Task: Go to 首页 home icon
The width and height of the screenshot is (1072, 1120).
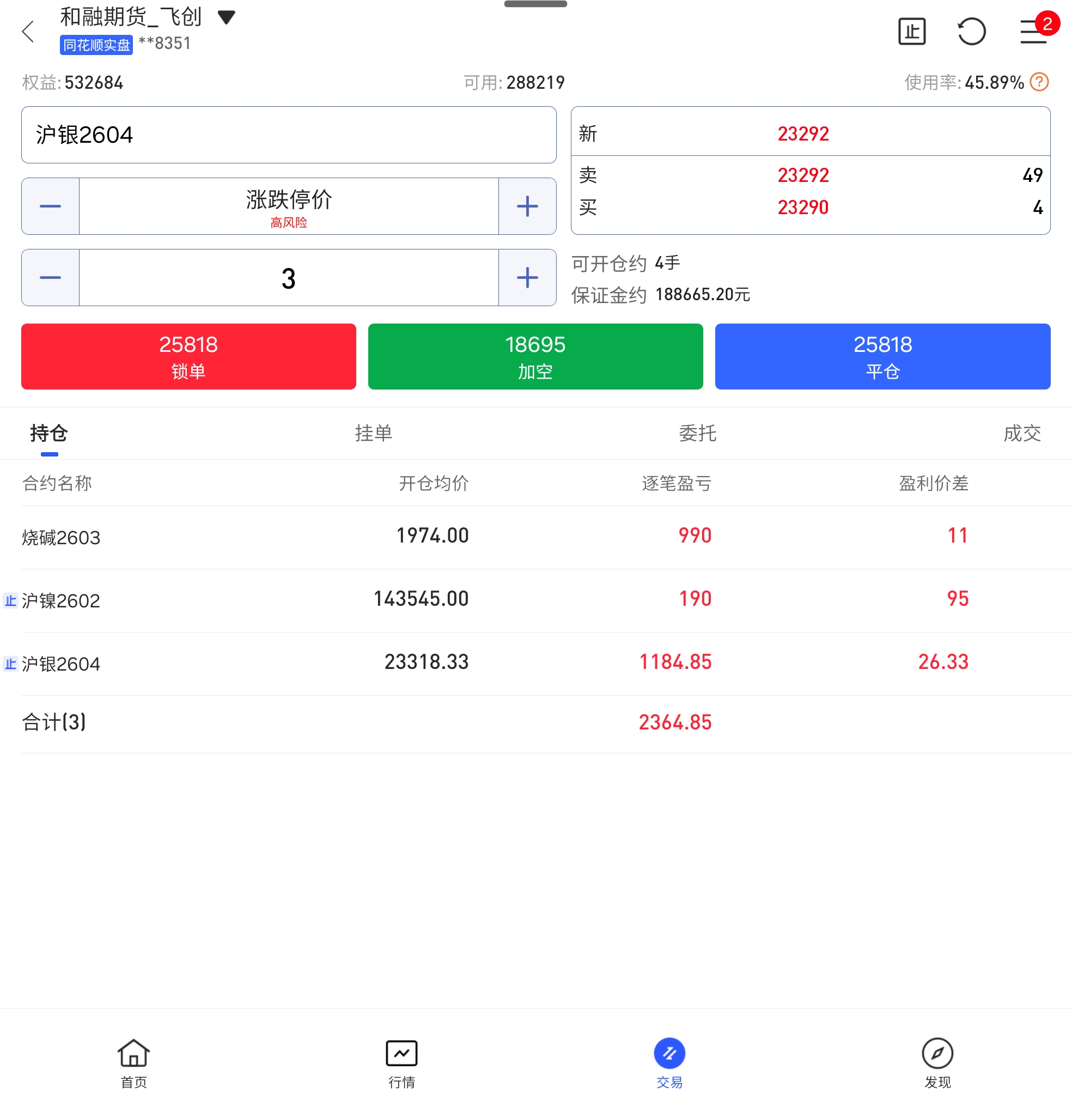Action: 133,1053
